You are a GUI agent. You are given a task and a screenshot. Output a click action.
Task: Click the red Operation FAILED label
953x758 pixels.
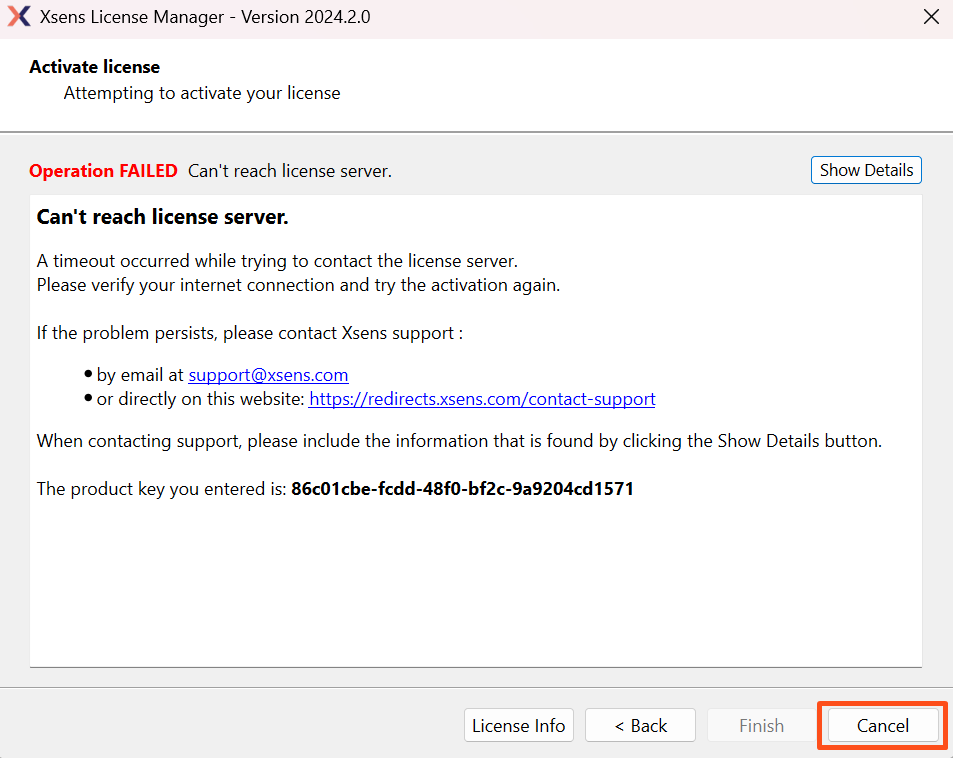tap(103, 171)
